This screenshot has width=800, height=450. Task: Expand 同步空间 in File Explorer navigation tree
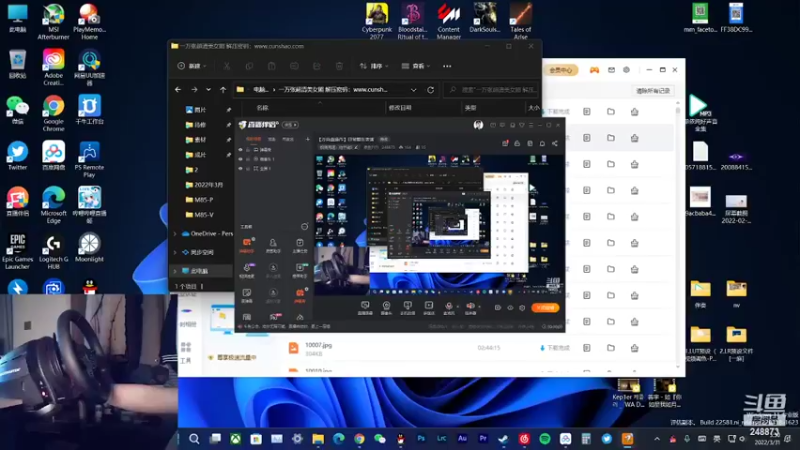[175, 252]
